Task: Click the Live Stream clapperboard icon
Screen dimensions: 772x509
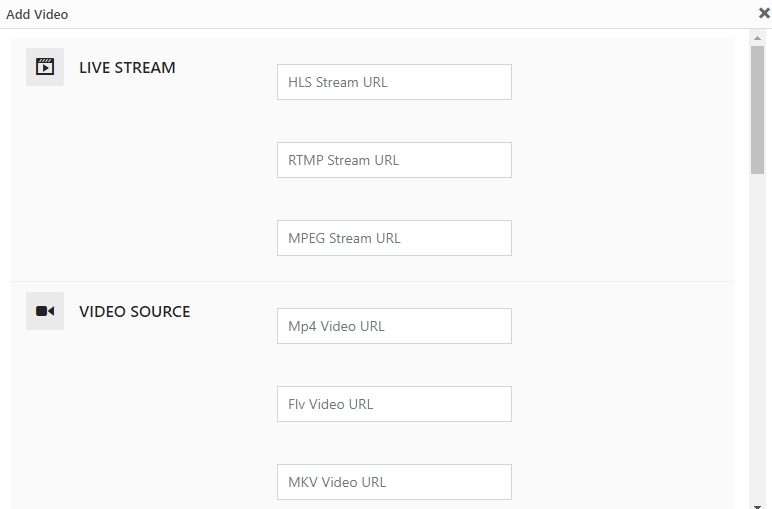Action: click(x=45, y=66)
